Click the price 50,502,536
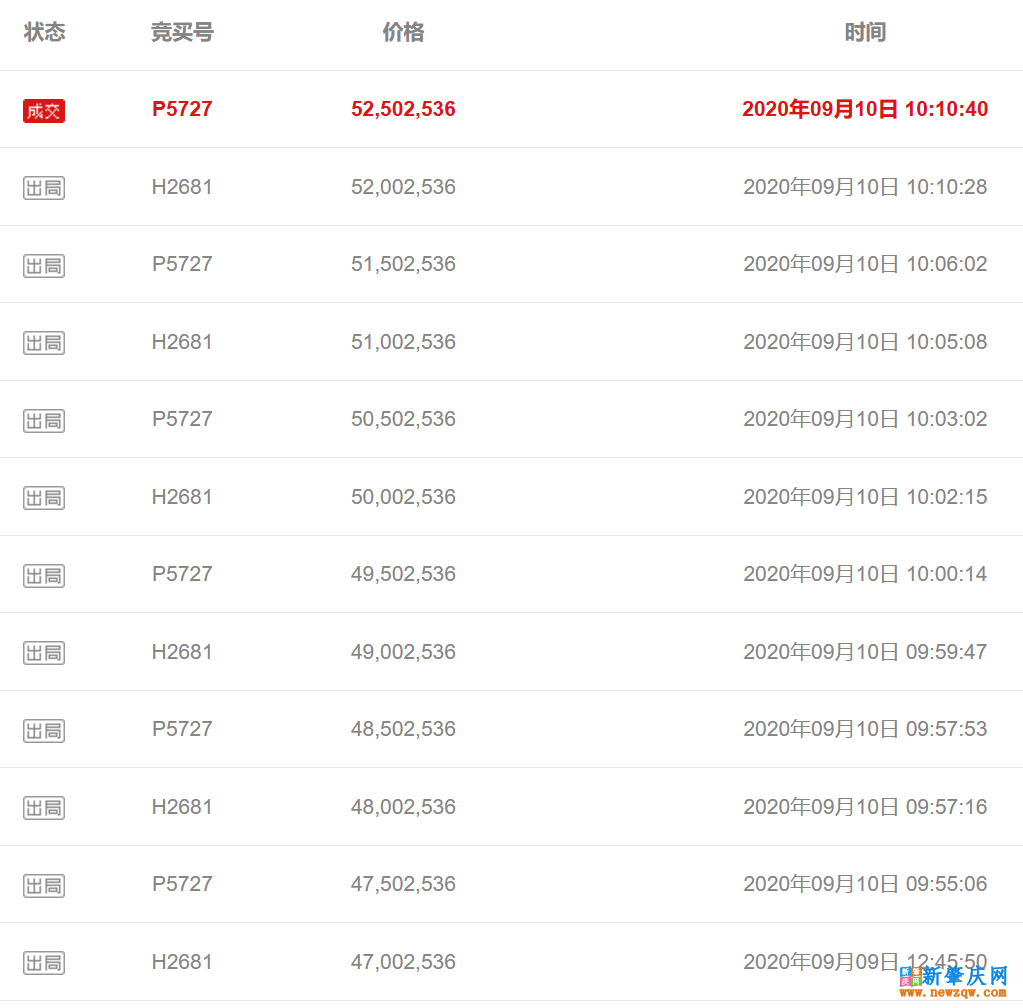Viewport: 1023px width, 1008px height. click(x=403, y=419)
